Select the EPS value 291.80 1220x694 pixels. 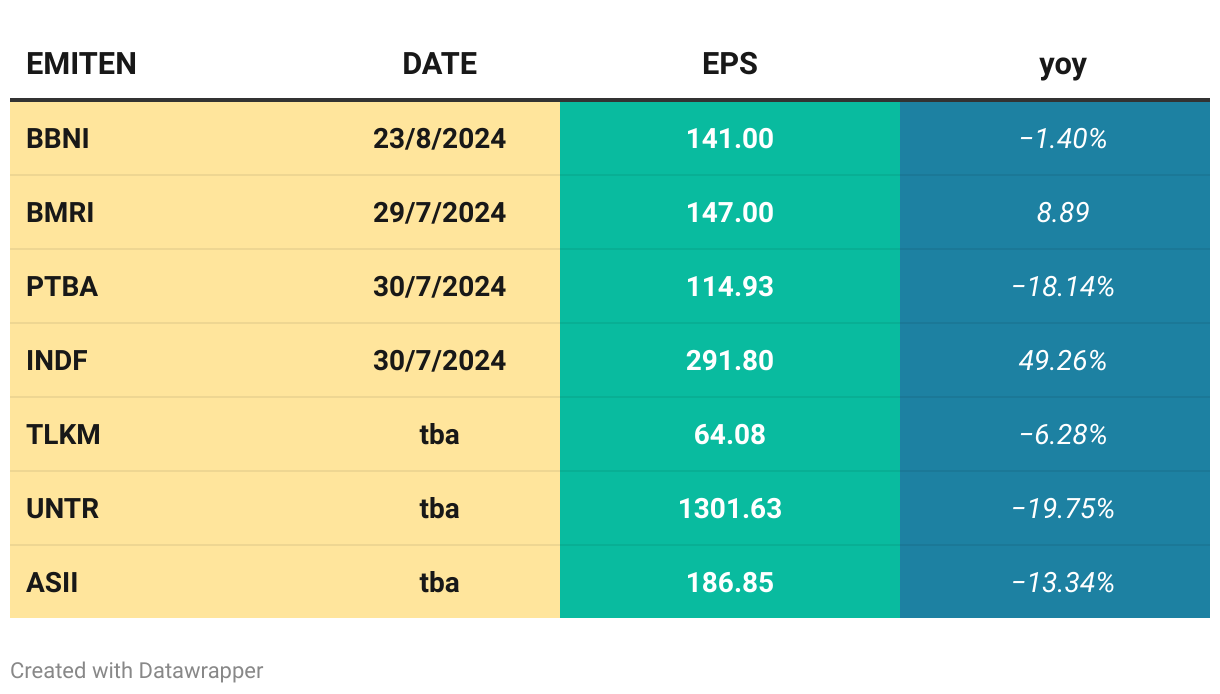pos(730,360)
